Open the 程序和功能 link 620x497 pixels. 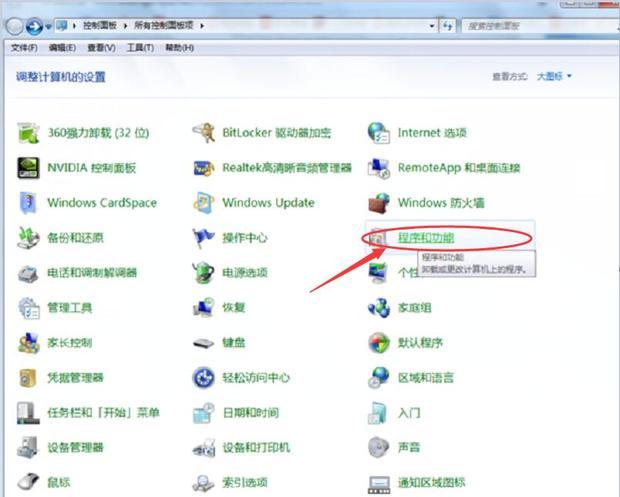426,238
